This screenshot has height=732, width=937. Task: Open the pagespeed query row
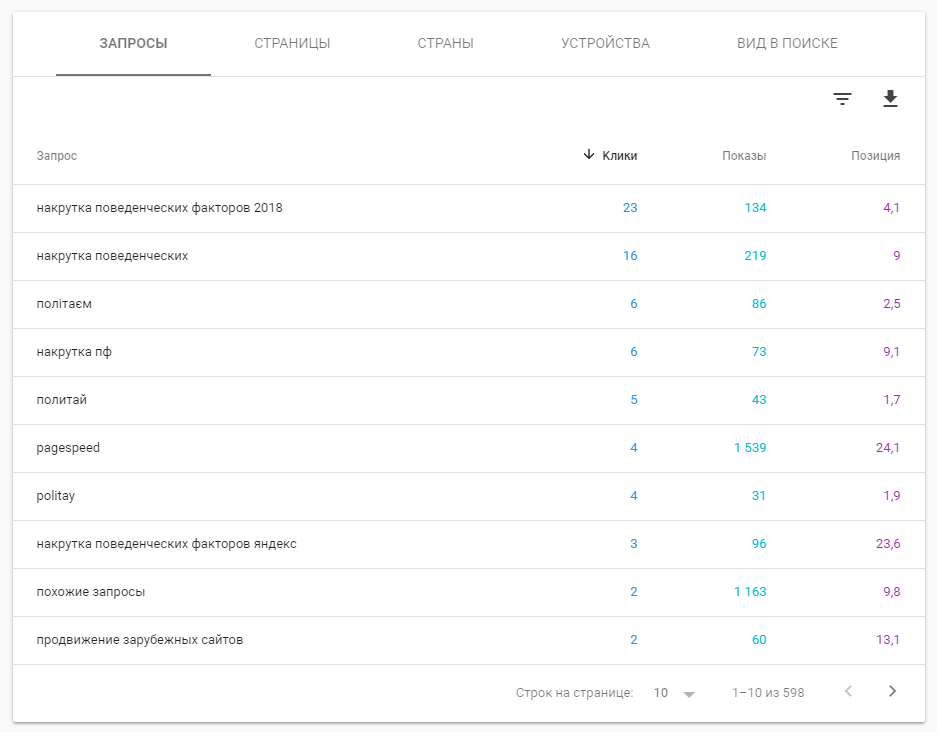(468, 448)
